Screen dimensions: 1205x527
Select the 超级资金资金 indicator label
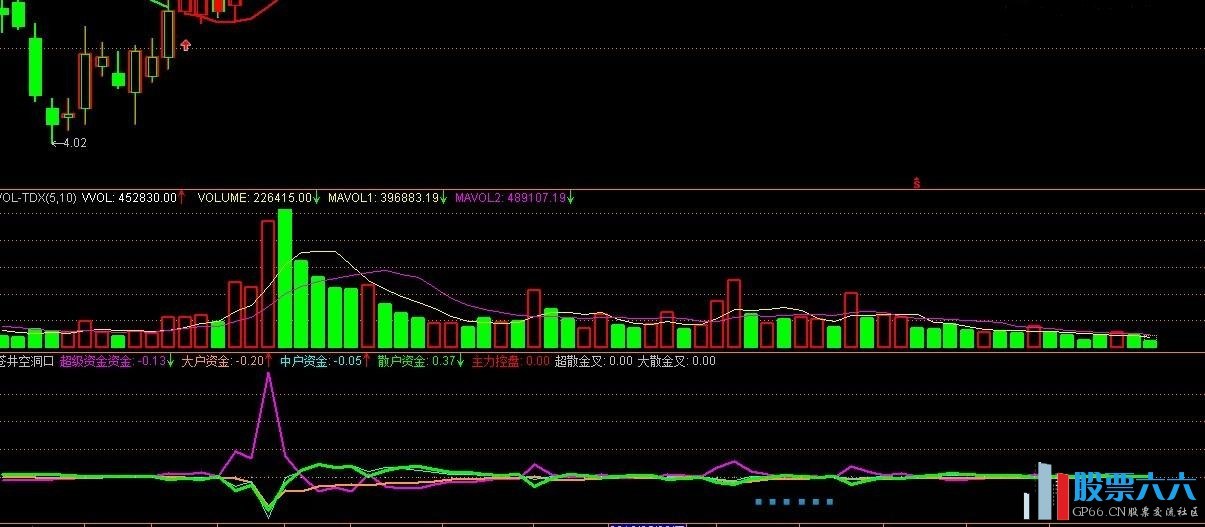tap(97, 361)
